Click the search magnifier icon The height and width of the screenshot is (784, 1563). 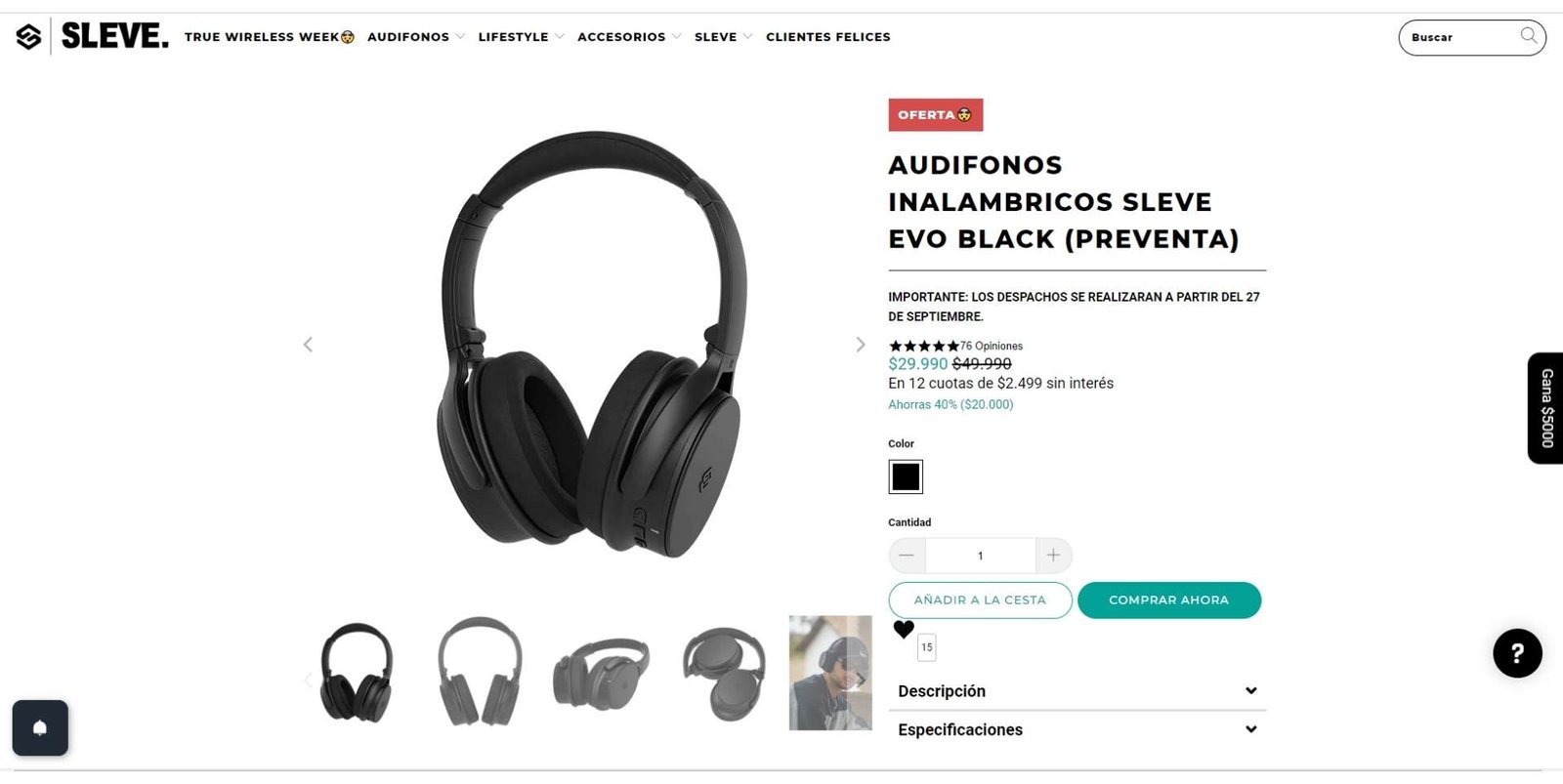pyautogui.click(x=1529, y=36)
